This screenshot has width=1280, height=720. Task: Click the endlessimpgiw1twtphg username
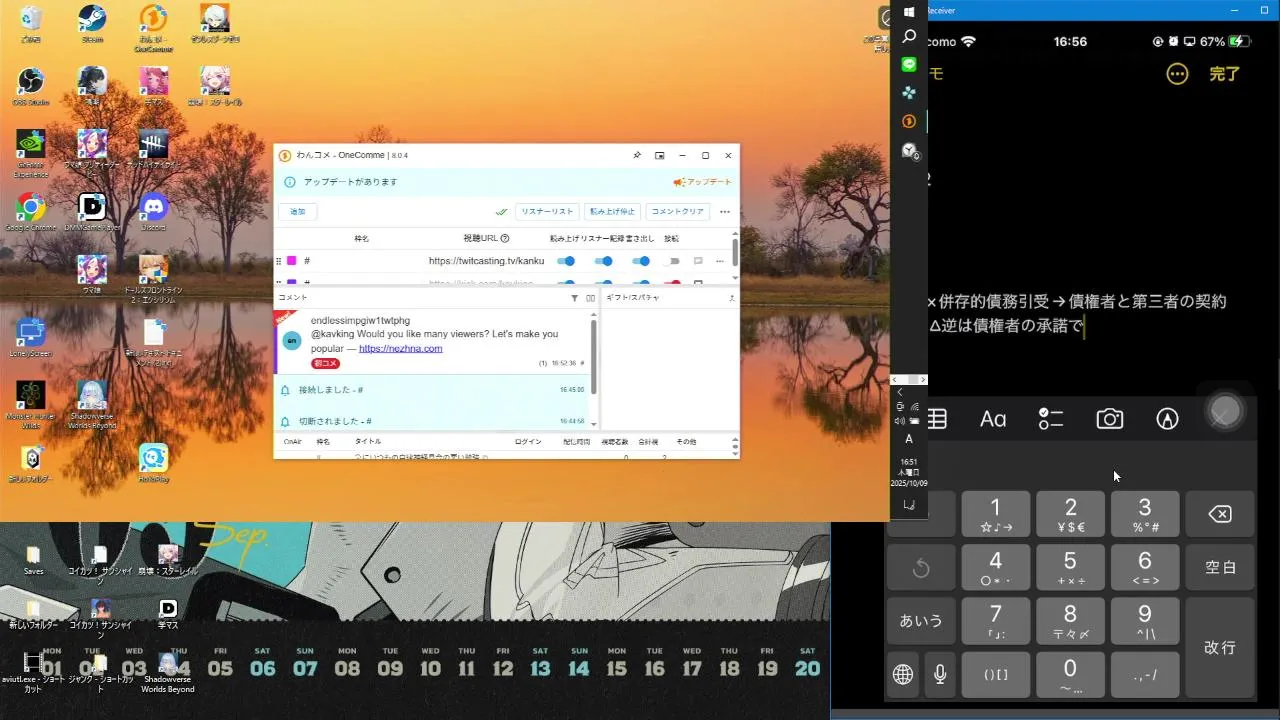point(360,320)
